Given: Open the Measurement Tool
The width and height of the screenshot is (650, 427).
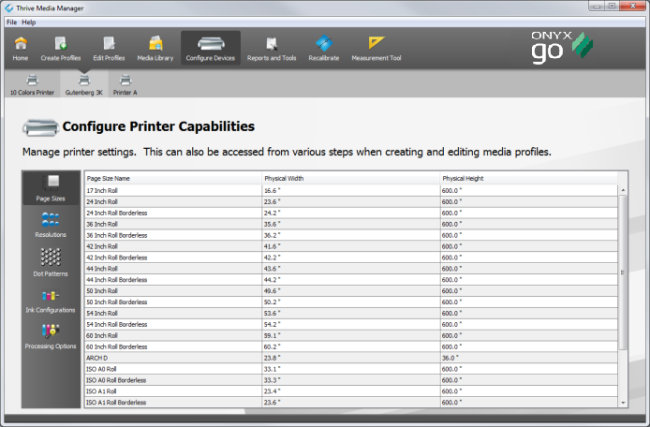Looking at the screenshot, I should tap(376, 48).
